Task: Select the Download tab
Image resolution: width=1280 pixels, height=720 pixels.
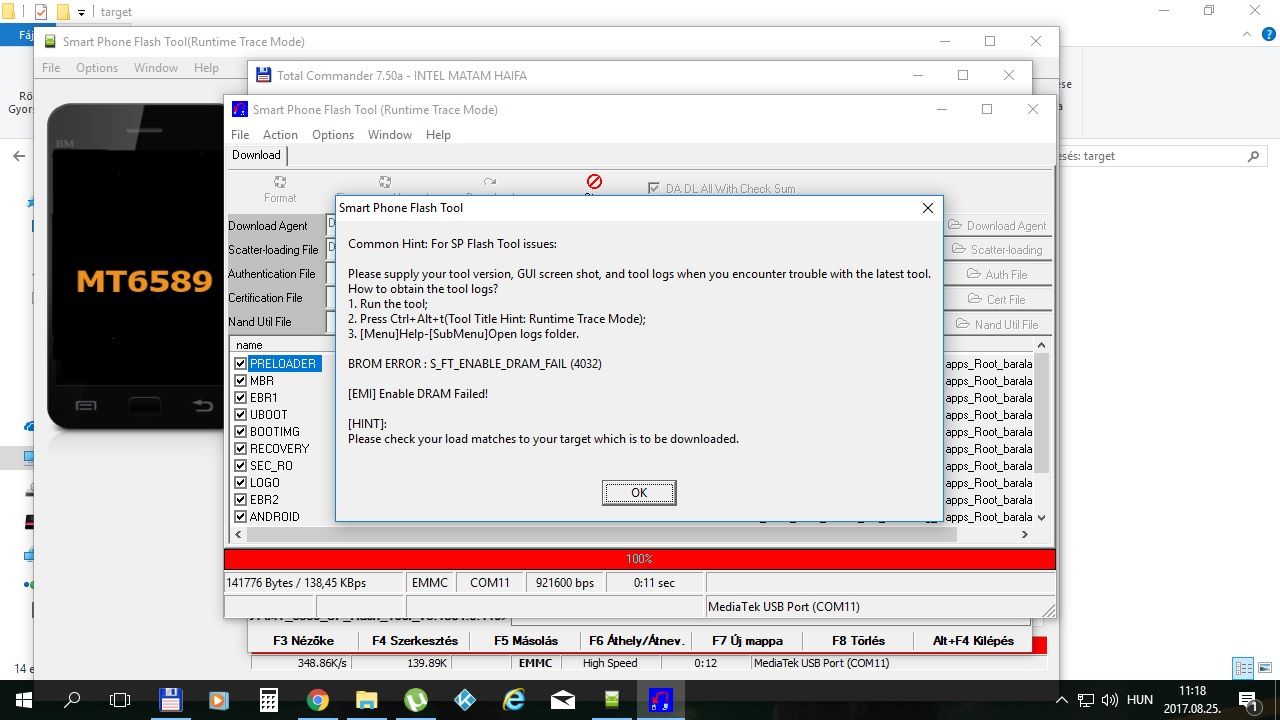Action: 256,155
